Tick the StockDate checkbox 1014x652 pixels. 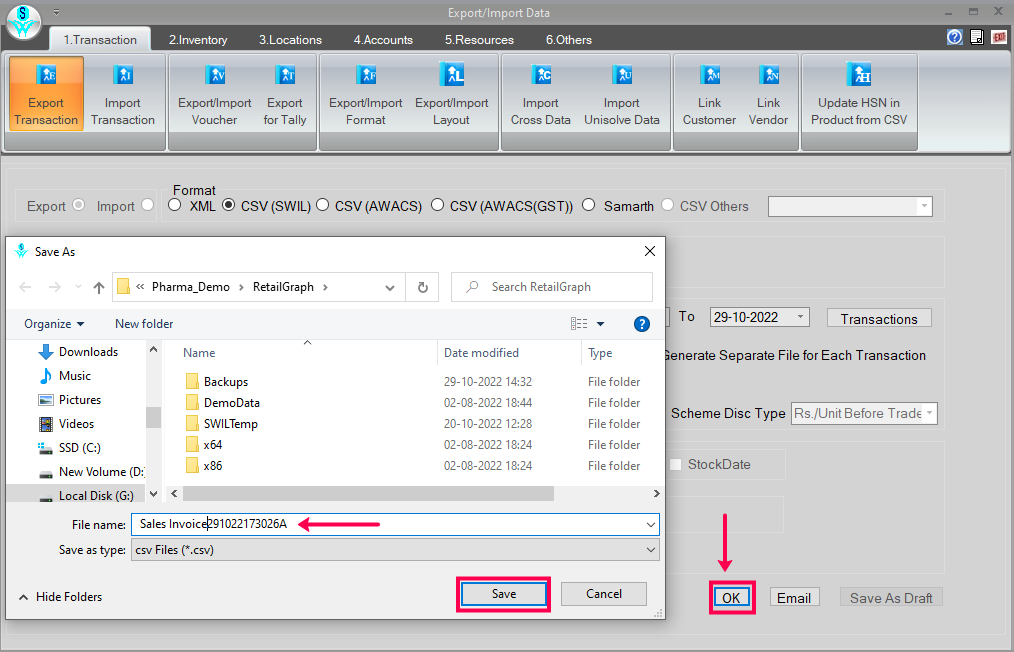675,464
